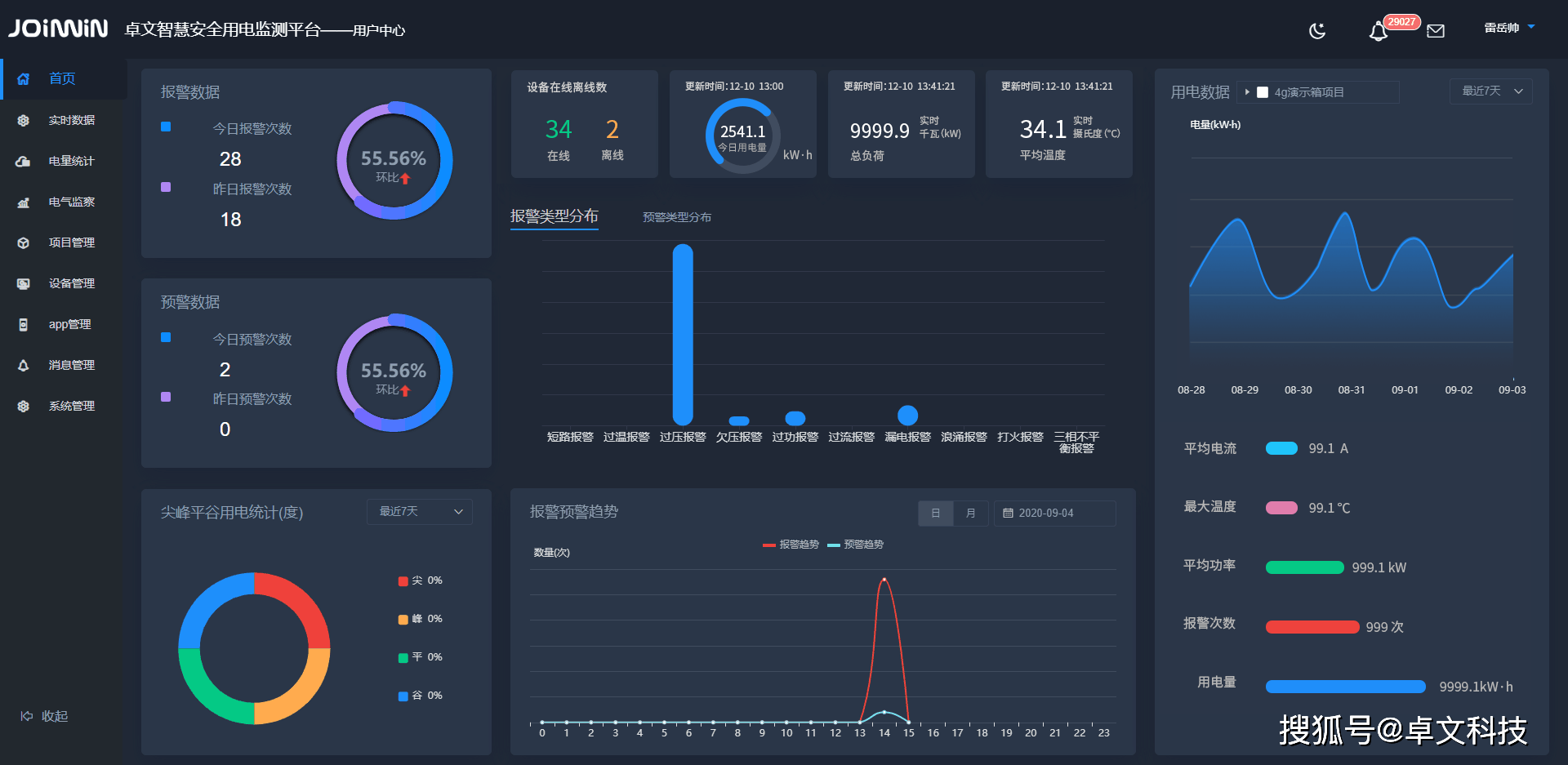Click the JOINWIN logo

pos(58,29)
